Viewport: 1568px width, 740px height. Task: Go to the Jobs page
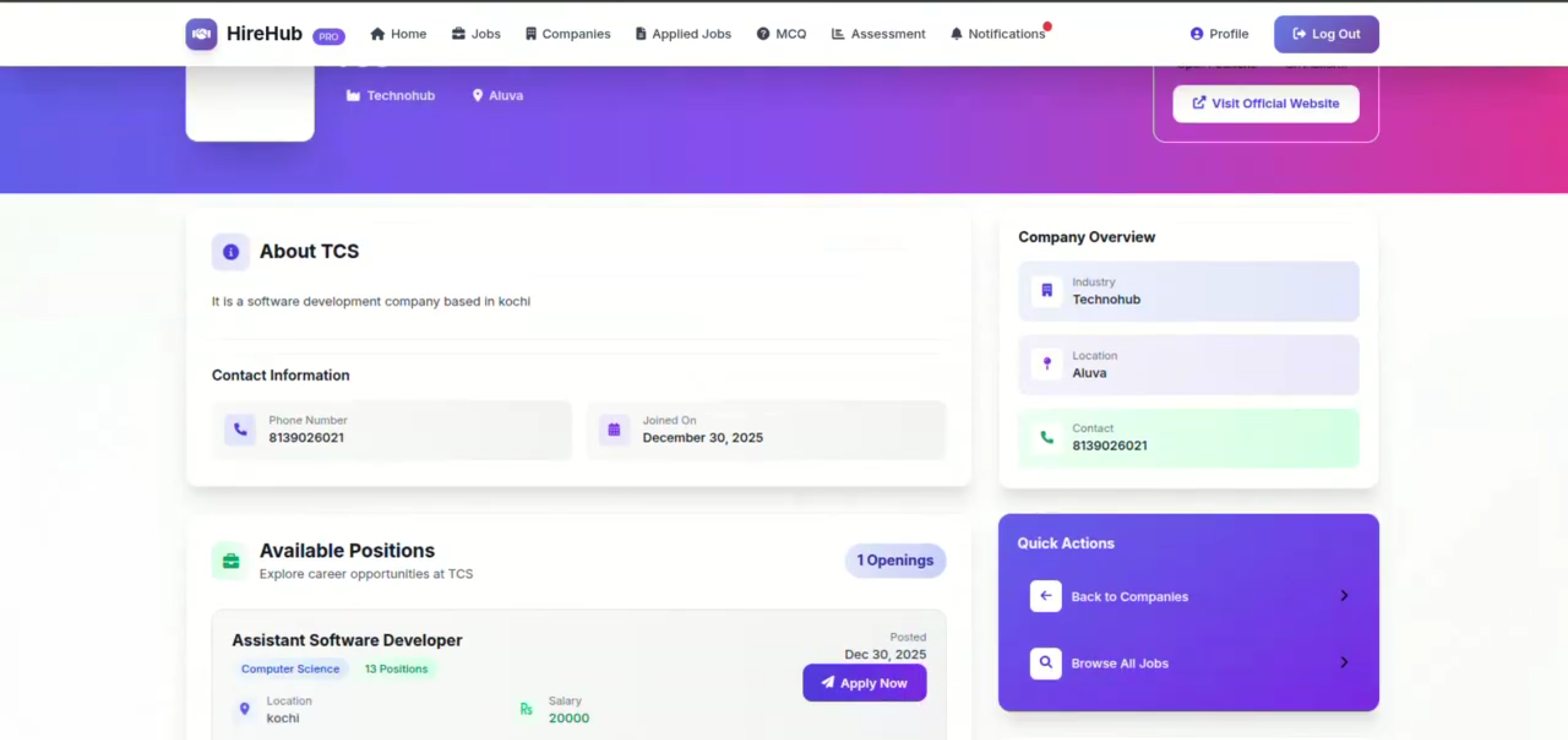click(476, 34)
